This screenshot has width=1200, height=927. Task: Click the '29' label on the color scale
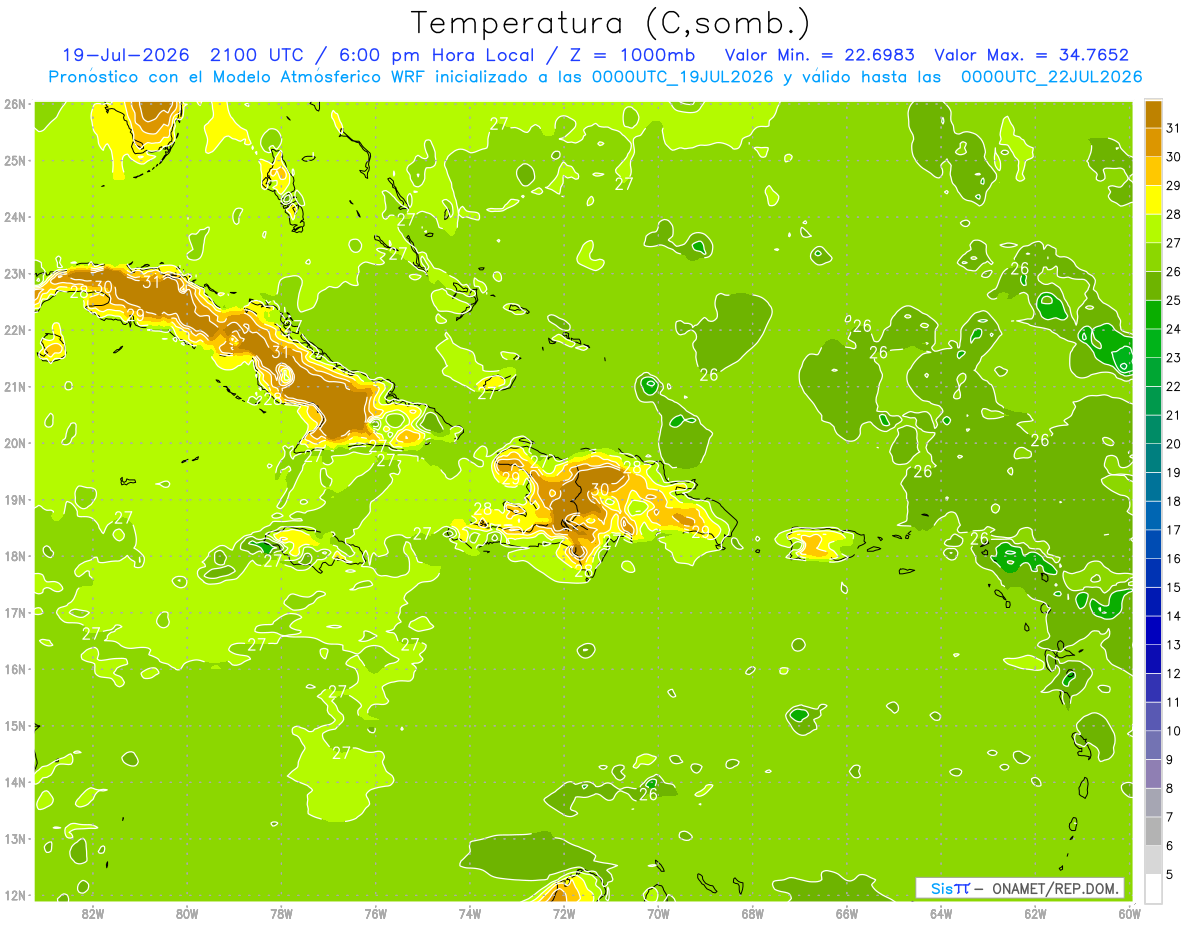[x=1173, y=185]
